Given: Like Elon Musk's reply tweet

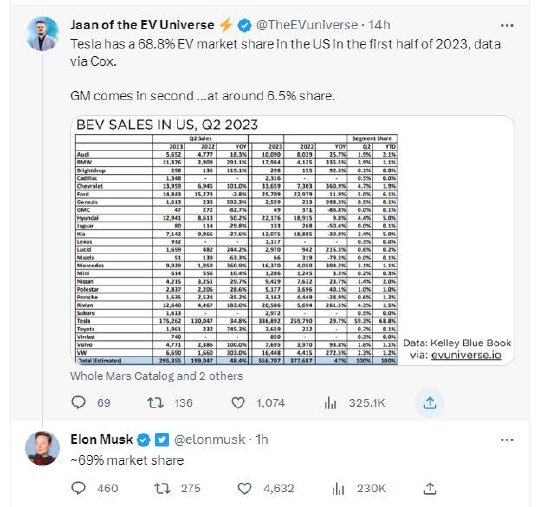Looking at the screenshot, I should [x=244, y=488].
